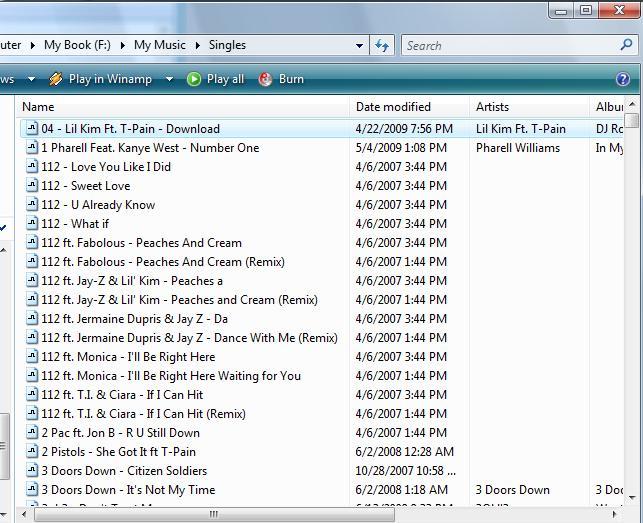643x523 pixels.
Task: Click file icon of 1 Pharell Number One
Action: coord(32,147)
